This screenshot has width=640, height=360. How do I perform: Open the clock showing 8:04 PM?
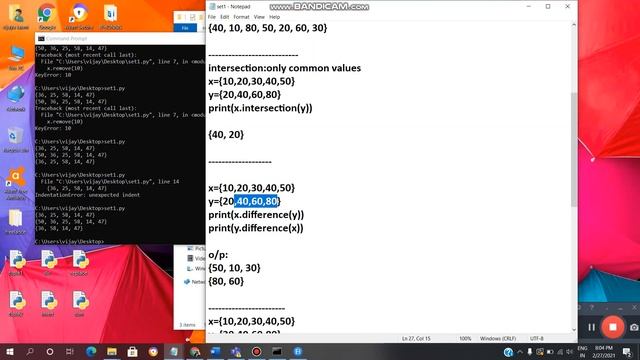click(603, 351)
